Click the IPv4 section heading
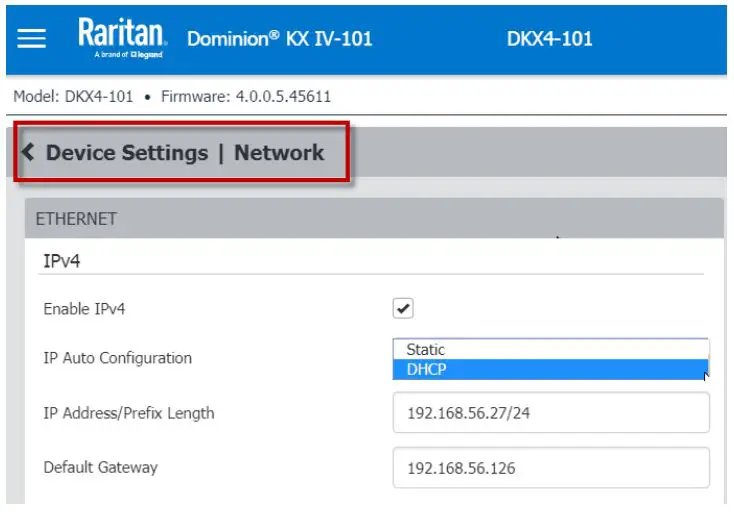Image resolution: width=734 pixels, height=512 pixels. 61,261
